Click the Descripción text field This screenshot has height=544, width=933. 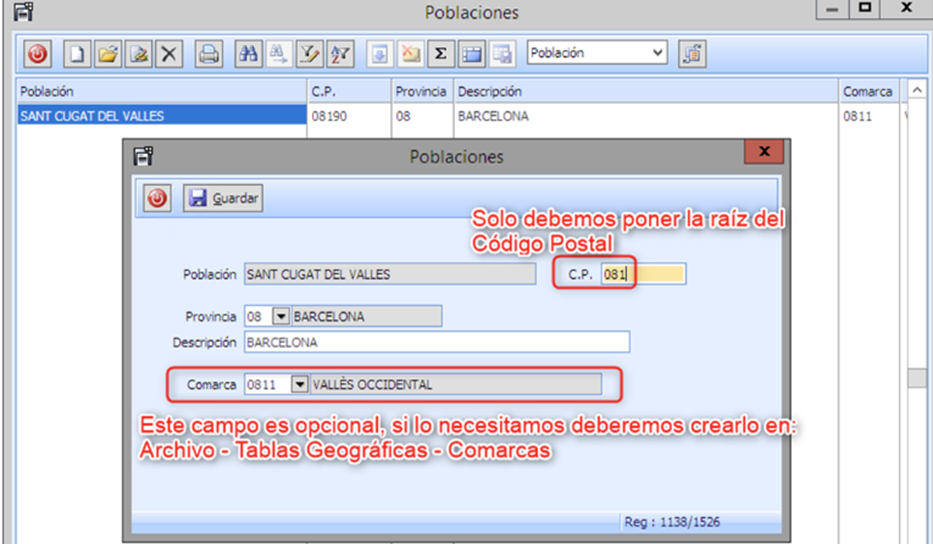[436, 342]
